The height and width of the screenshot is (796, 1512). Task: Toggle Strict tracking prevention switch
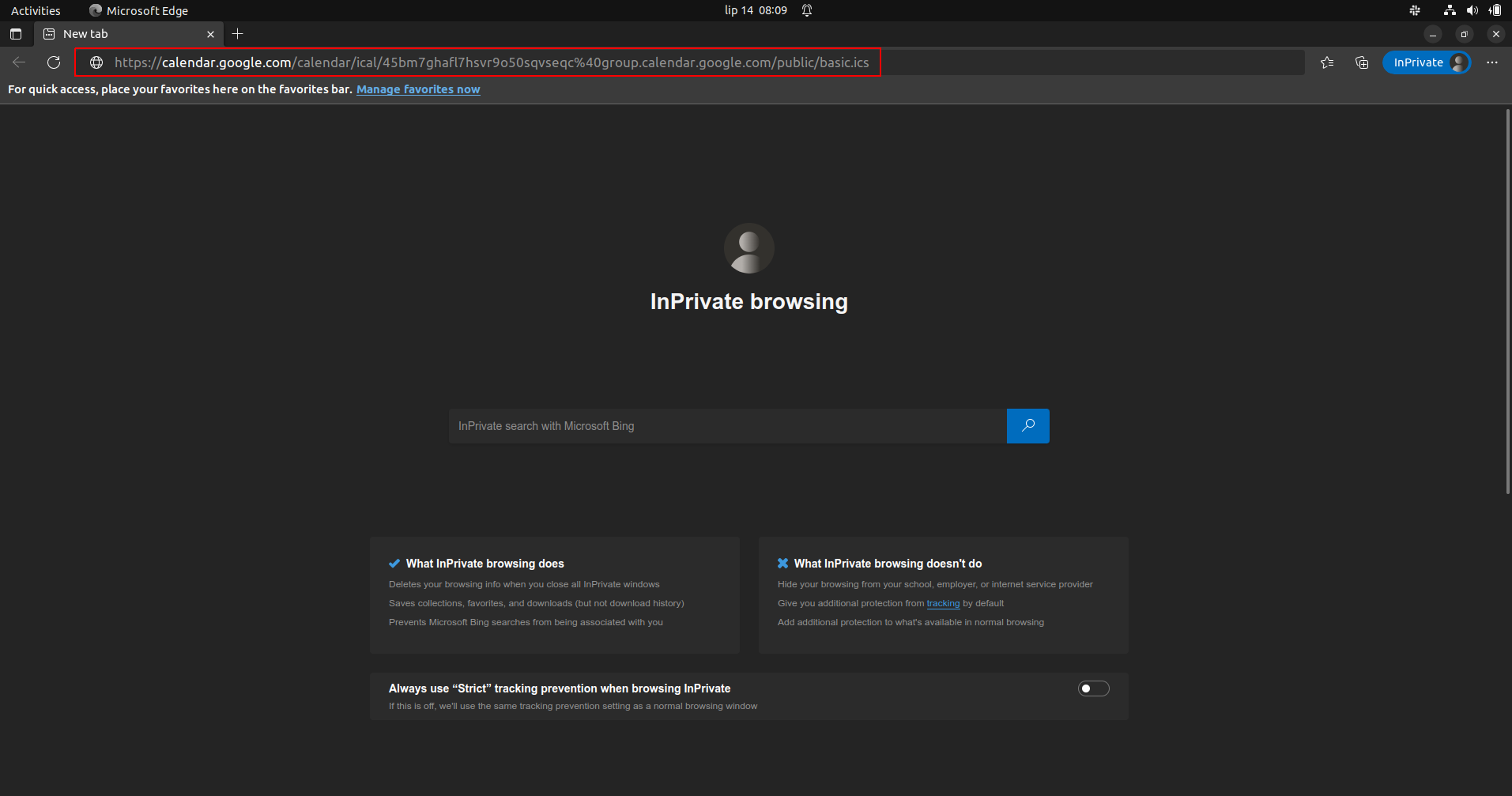point(1093,688)
